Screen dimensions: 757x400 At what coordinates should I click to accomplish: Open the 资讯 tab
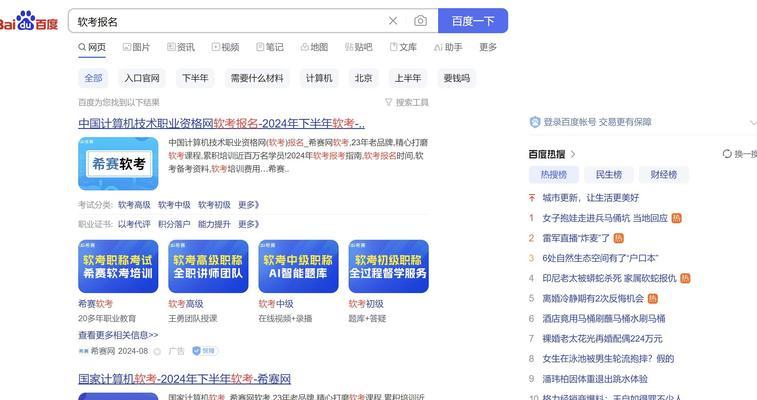click(181, 47)
